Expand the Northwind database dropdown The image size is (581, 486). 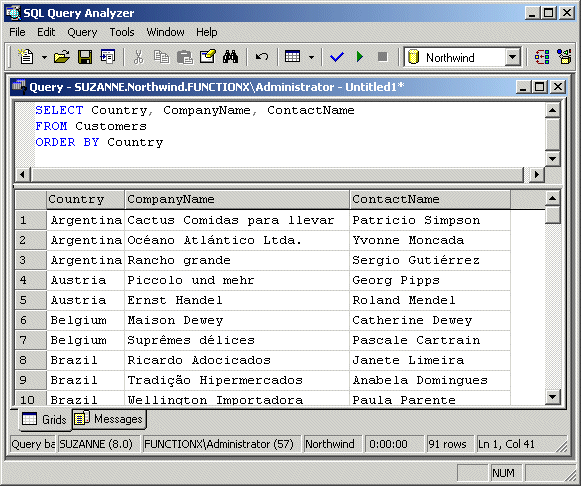(x=512, y=57)
